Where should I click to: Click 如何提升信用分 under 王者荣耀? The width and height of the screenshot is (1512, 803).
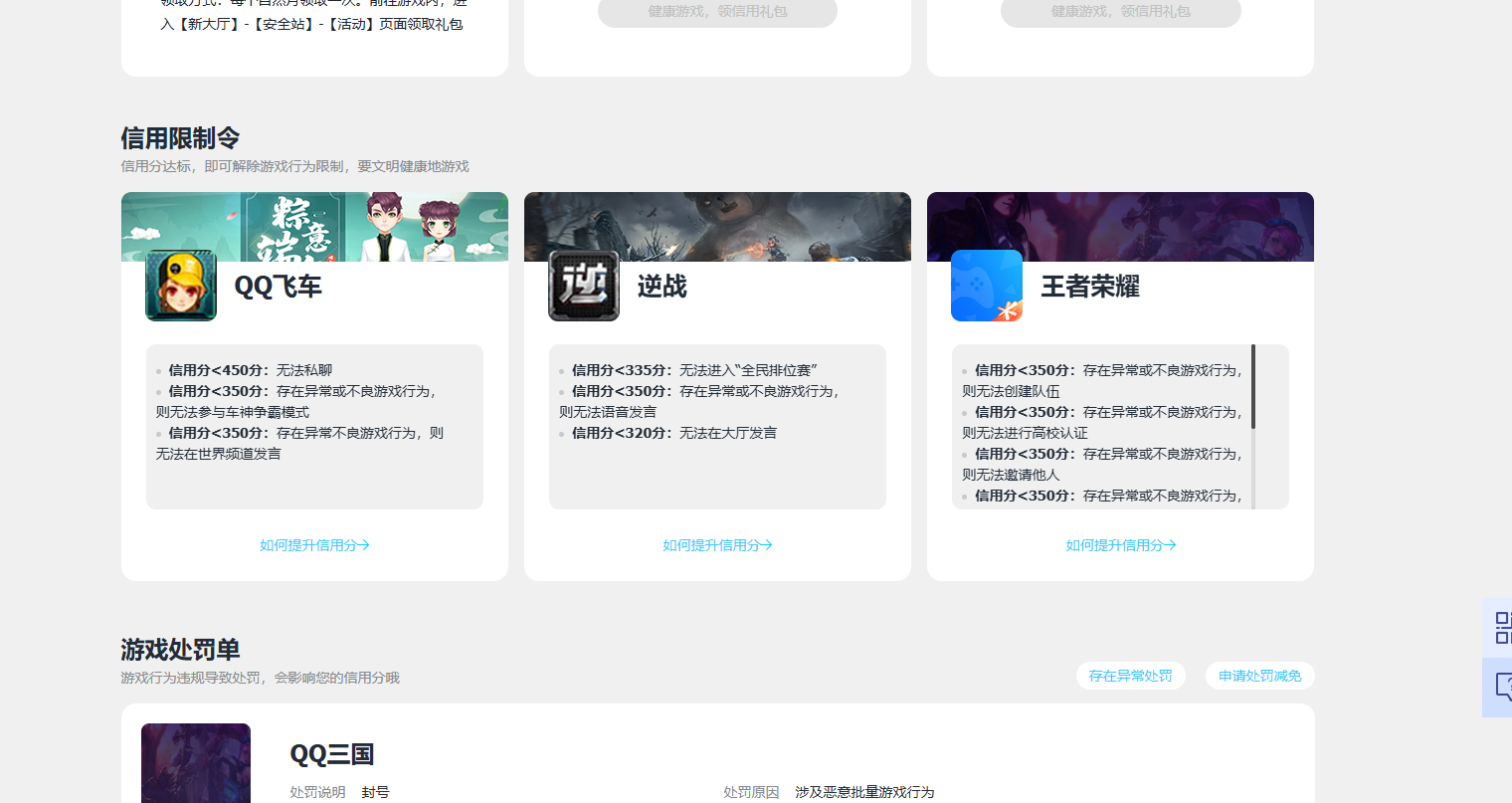click(1121, 545)
